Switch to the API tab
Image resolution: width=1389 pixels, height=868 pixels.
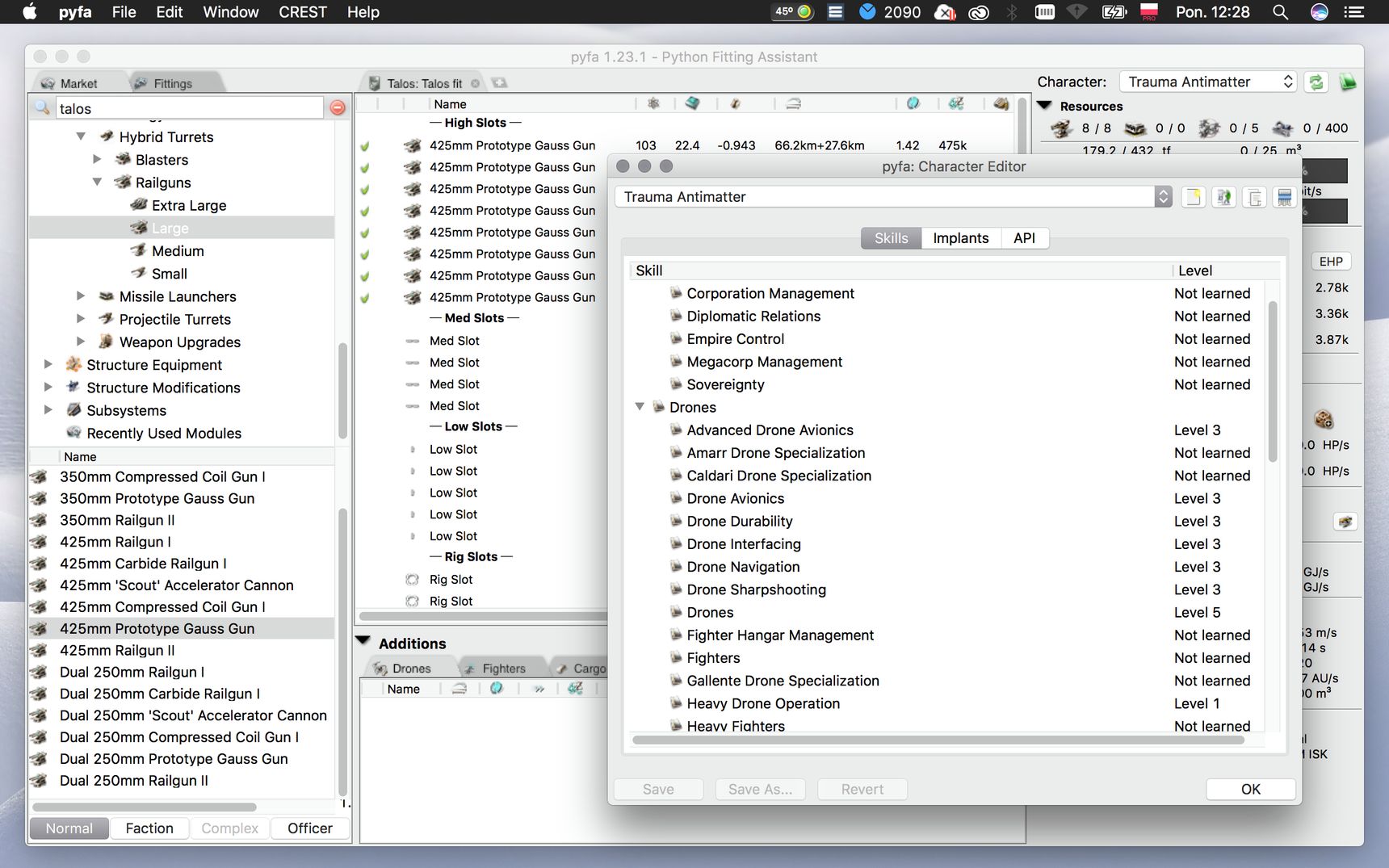coord(1024,238)
